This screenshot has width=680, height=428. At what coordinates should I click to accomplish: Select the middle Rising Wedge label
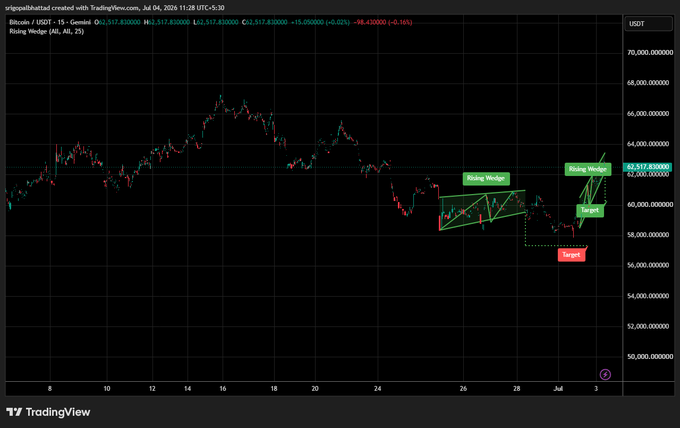(x=486, y=178)
